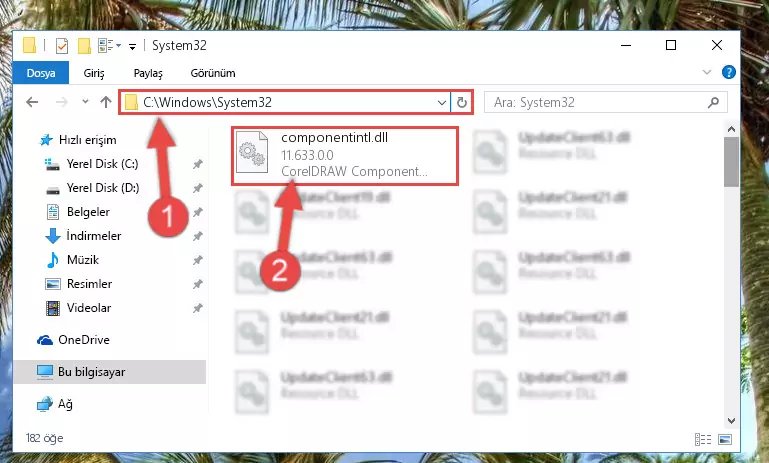Click the componentintl.dll gear file icon
Image resolution: width=769 pixels, height=463 pixels.
click(x=252, y=153)
